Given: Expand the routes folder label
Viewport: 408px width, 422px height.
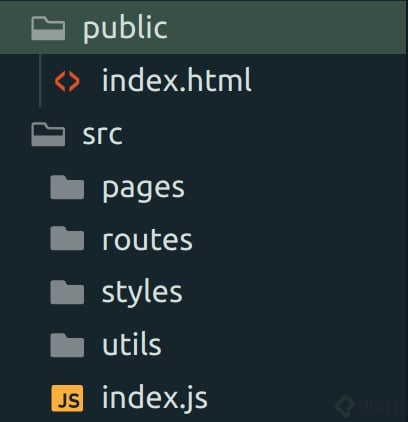Looking at the screenshot, I should (147, 240).
